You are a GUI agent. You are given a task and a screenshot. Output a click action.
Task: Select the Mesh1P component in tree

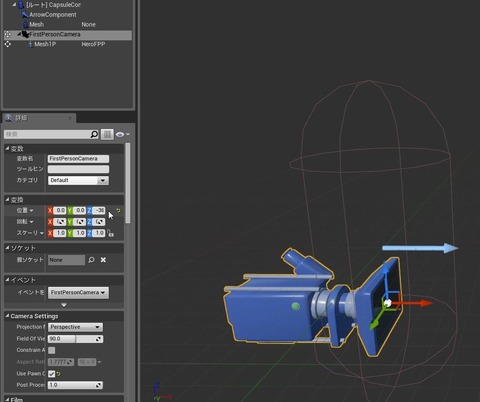click(x=45, y=44)
